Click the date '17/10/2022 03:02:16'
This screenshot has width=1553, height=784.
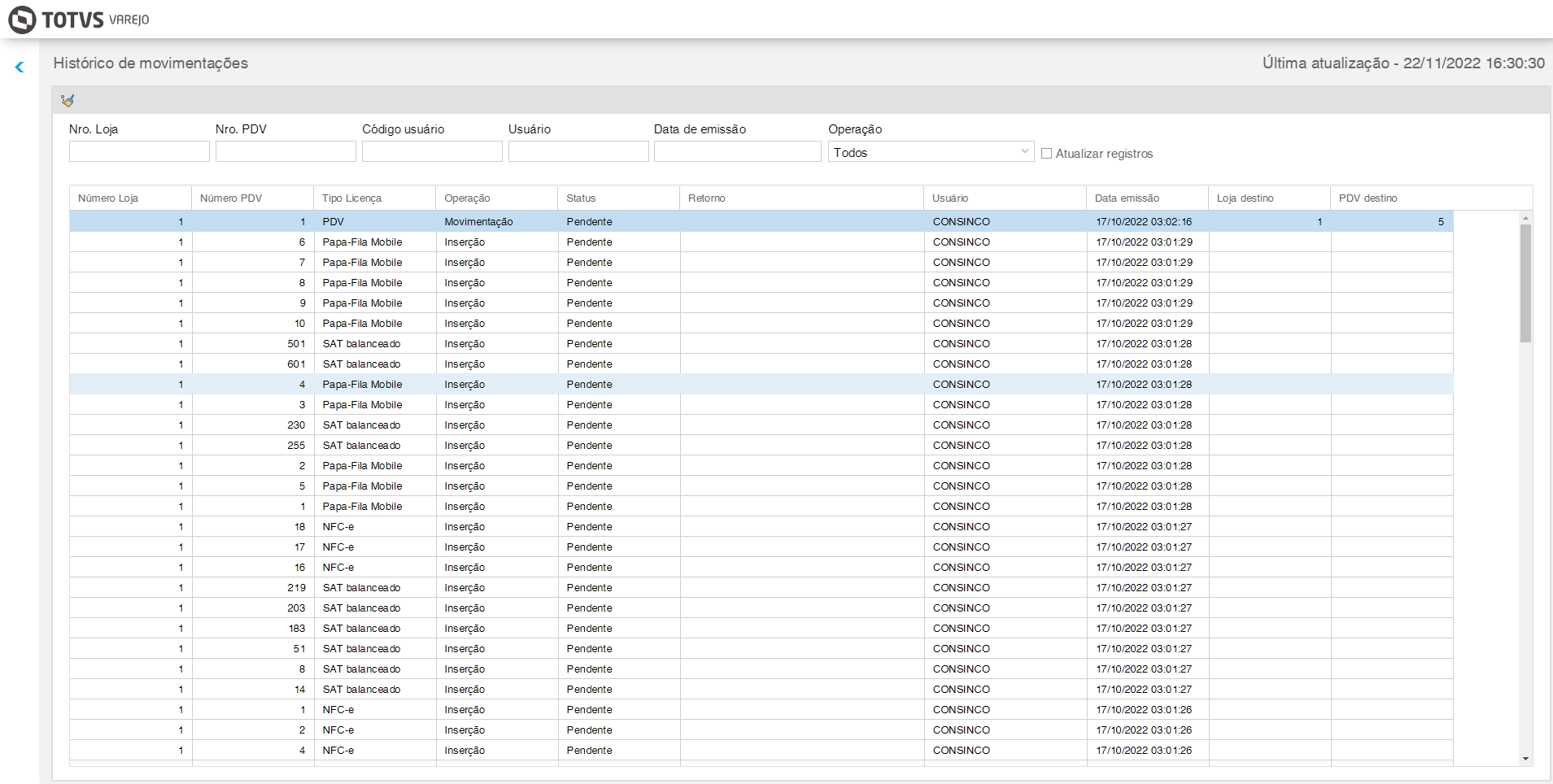click(x=1144, y=222)
